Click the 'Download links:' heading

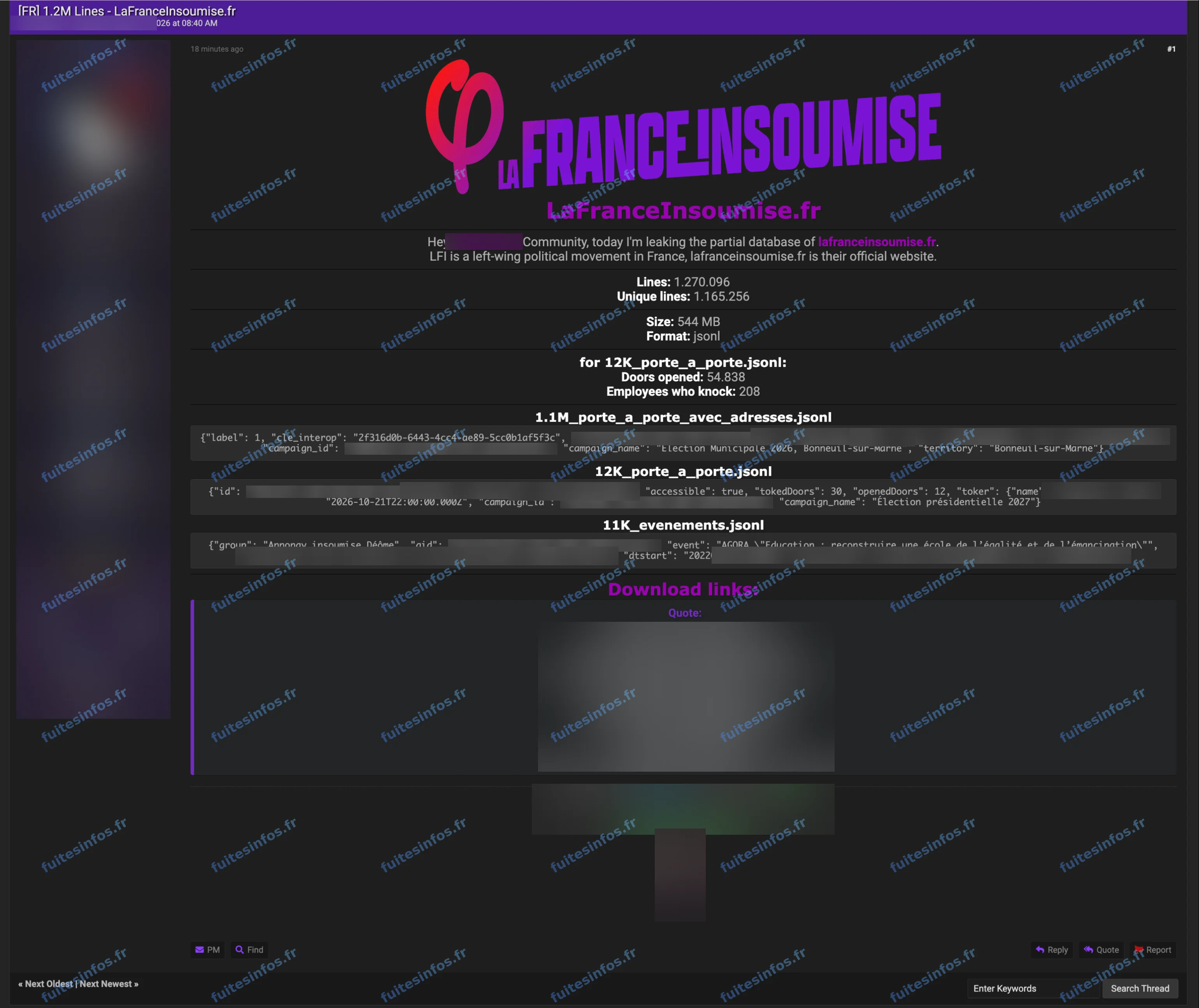coord(683,589)
